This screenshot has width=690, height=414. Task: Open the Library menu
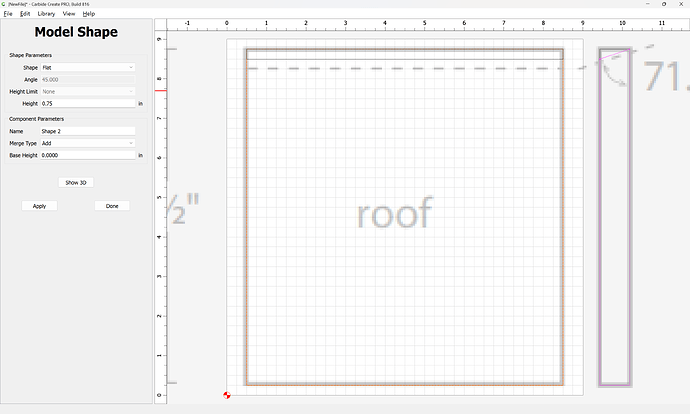(46, 14)
